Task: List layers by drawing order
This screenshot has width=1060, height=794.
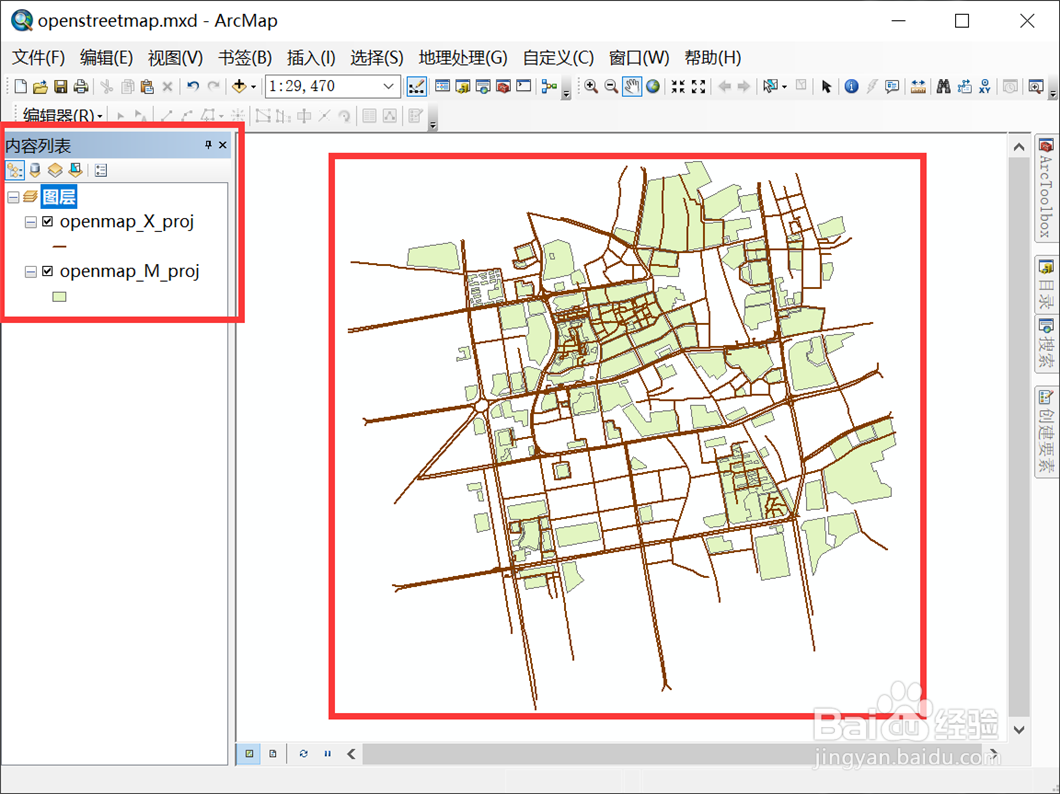Action: tap(15, 170)
